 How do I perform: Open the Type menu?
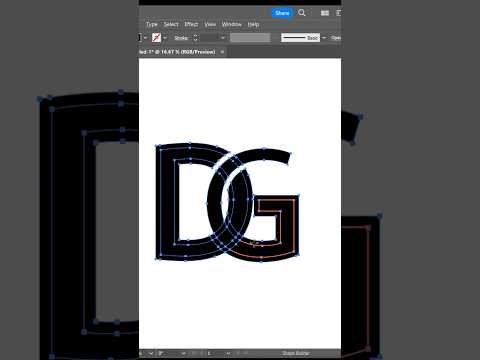[152, 24]
